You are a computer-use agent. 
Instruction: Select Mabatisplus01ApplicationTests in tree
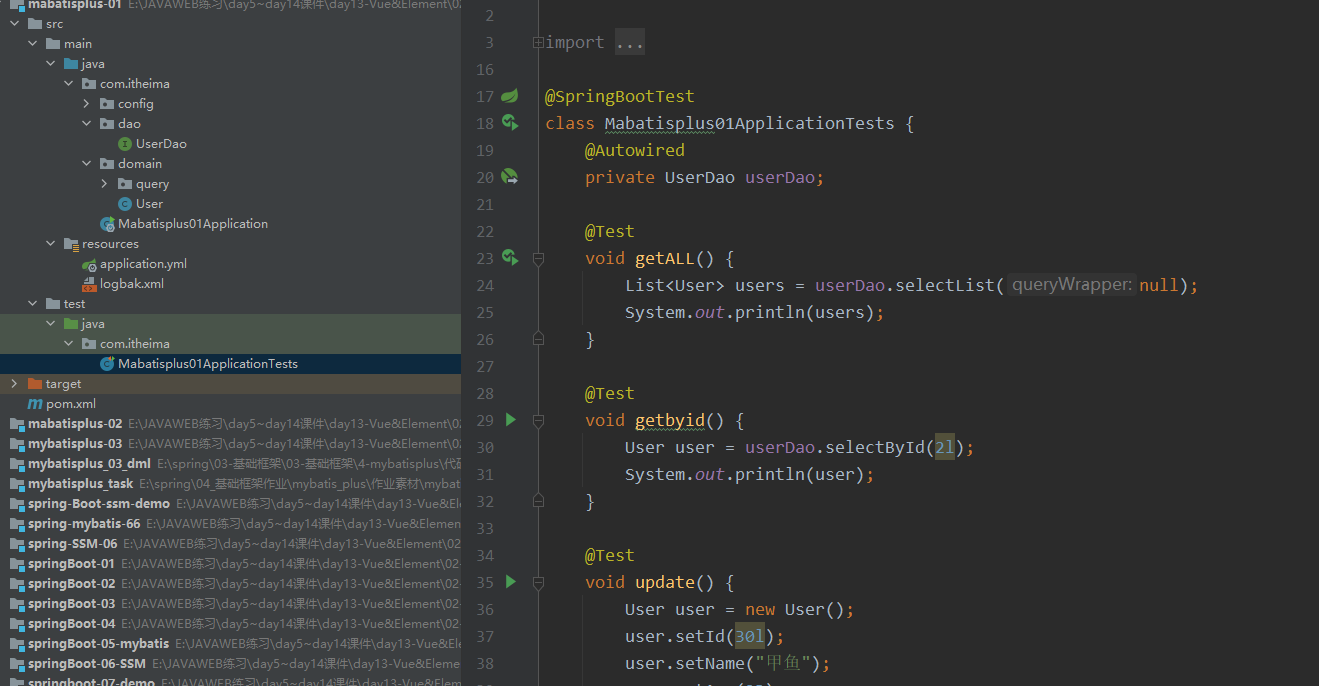208,364
